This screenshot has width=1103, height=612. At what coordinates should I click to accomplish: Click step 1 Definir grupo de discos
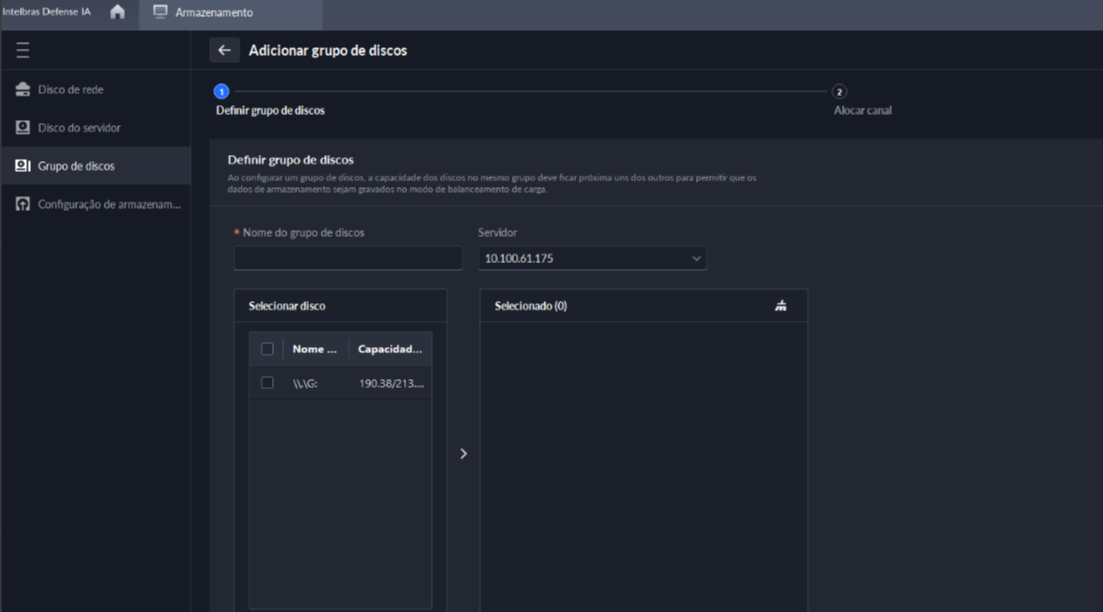[222, 92]
